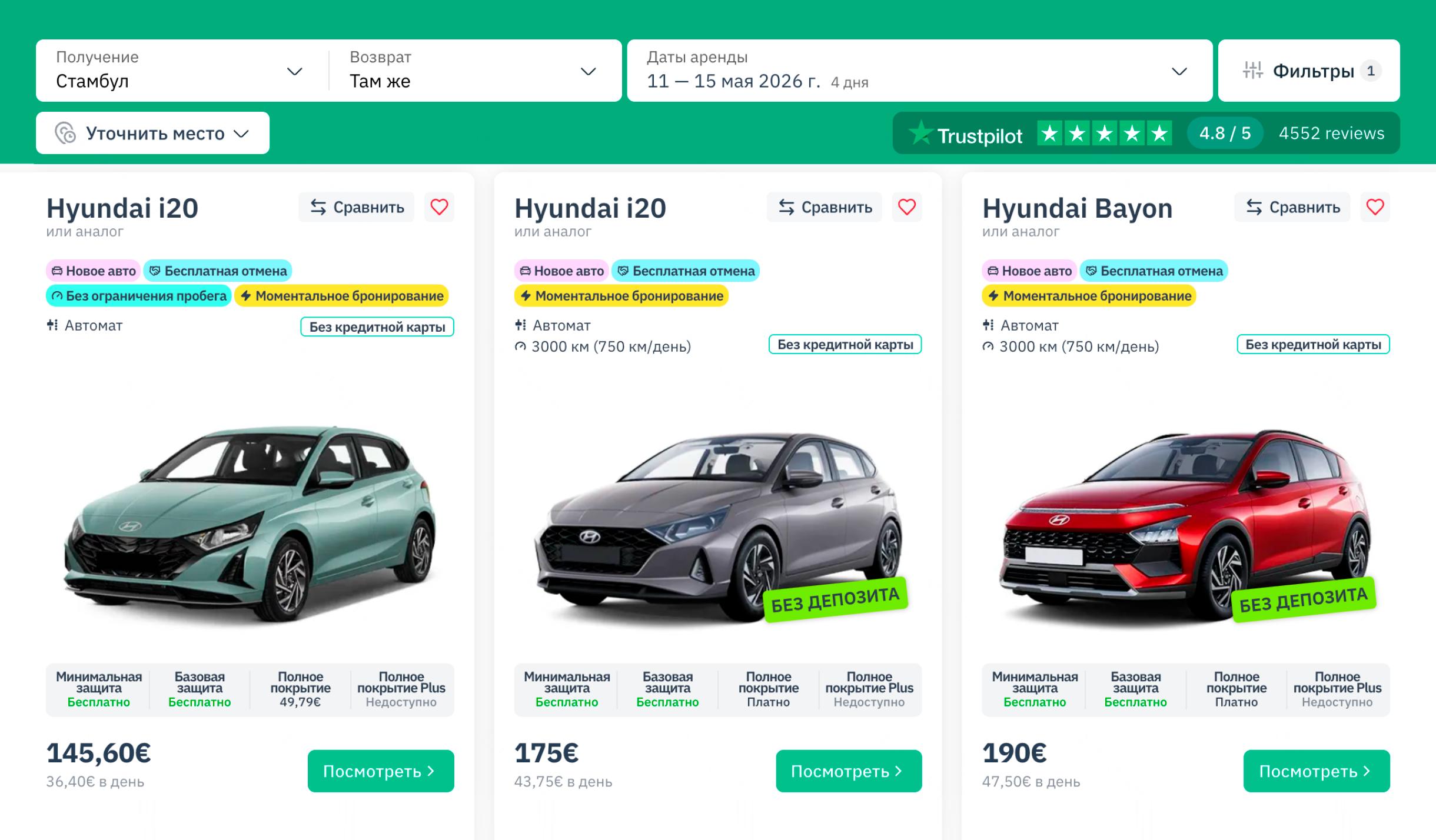
Task: Select Полное покрытие Платно on Bayon card
Action: (1236, 689)
